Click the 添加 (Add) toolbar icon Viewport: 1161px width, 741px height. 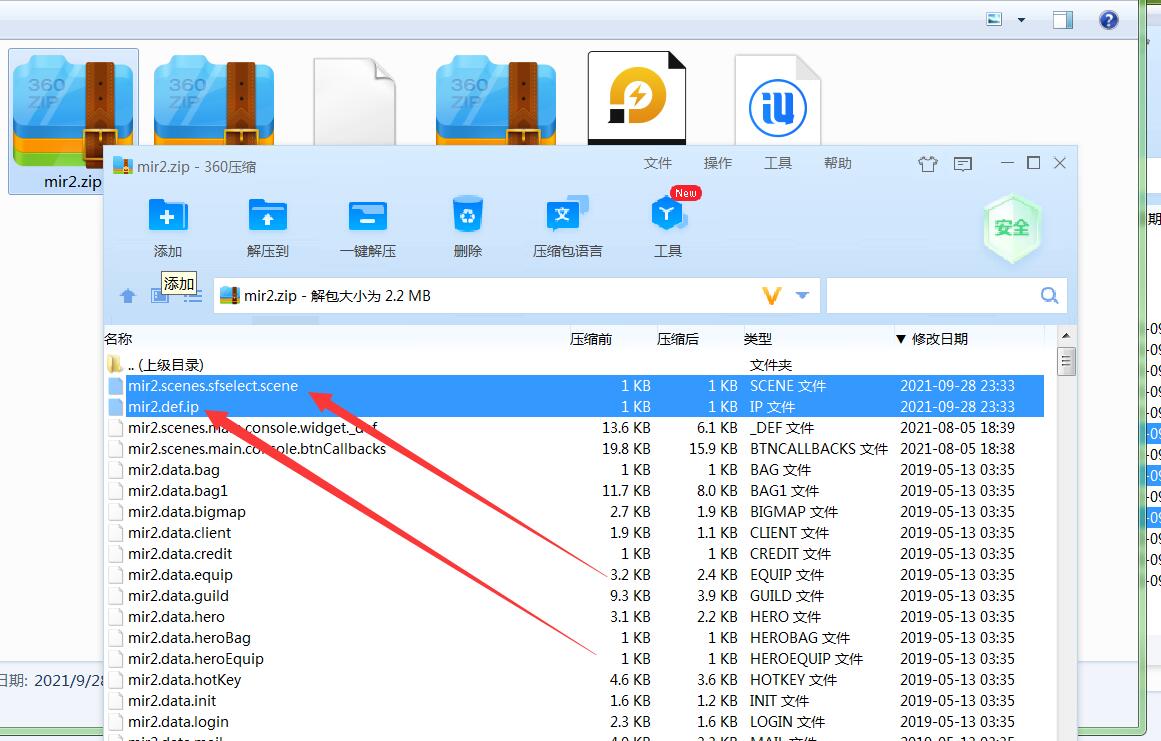pyautogui.click(x=167, y=216)
